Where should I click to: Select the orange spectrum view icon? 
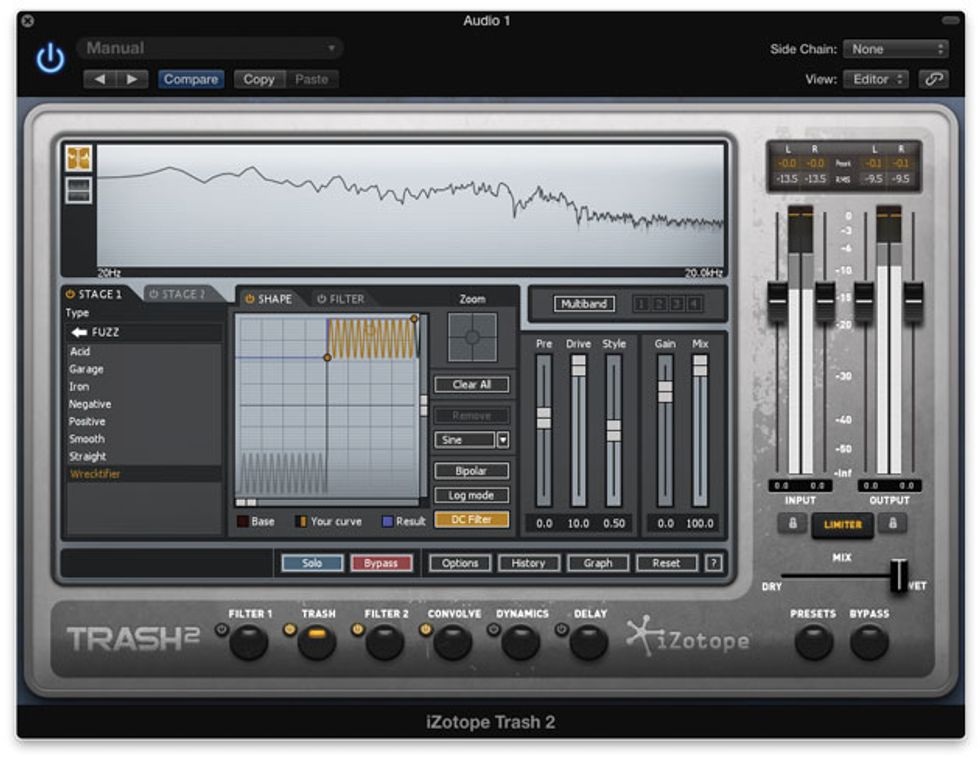click(79, 159)
